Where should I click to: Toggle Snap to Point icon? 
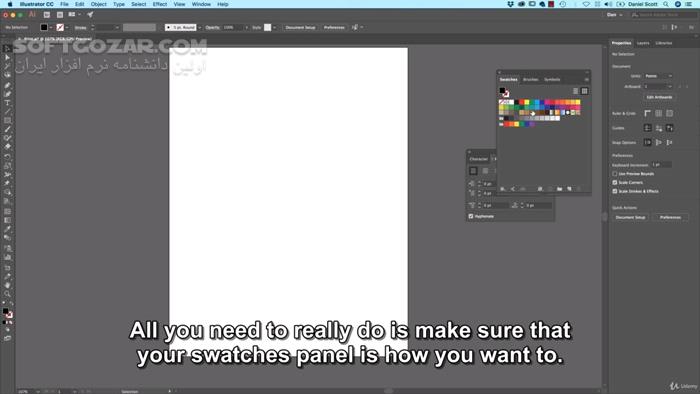point(647,142)
